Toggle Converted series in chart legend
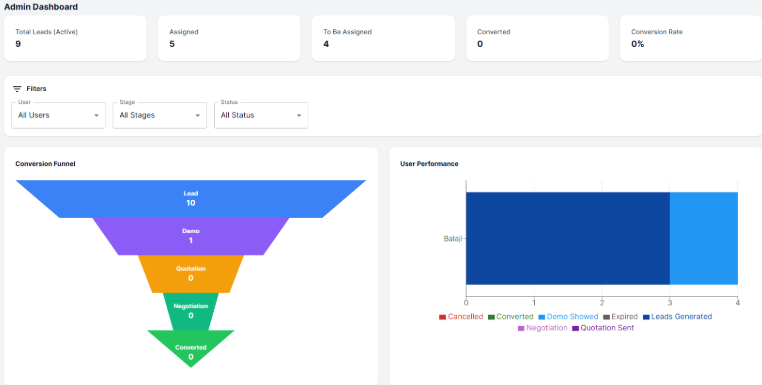Viewport: 762px width, 385px height. (510, 316)
